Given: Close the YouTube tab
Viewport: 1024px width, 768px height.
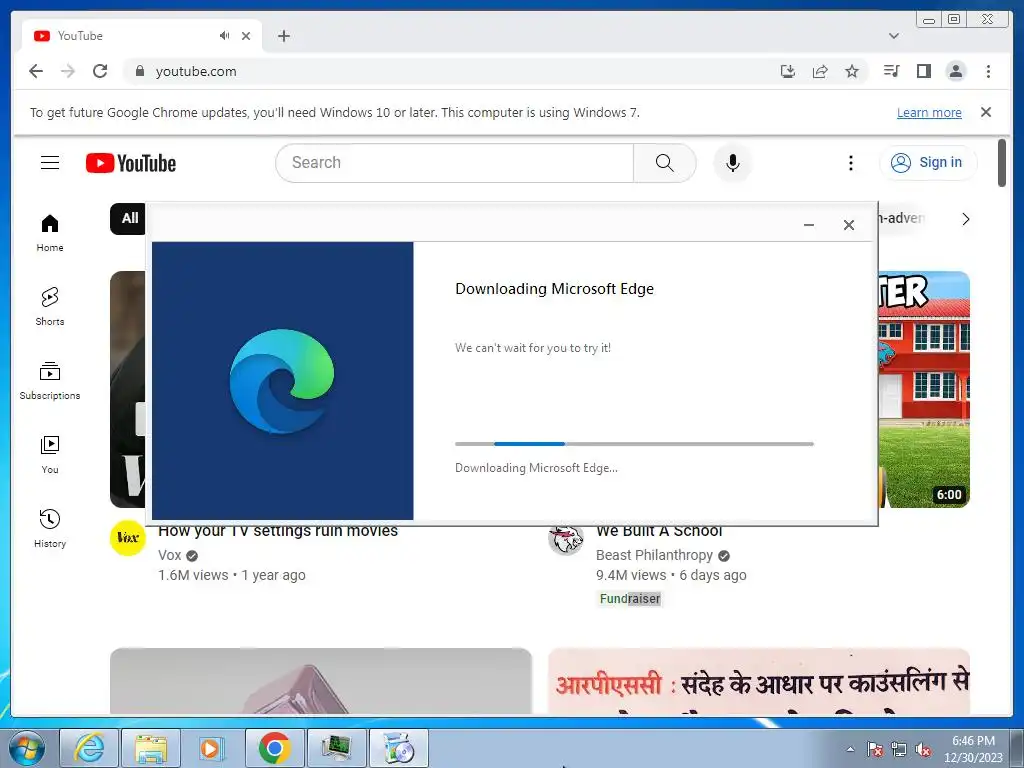Looking at the screenshot, I should click(x=246, y=36).
